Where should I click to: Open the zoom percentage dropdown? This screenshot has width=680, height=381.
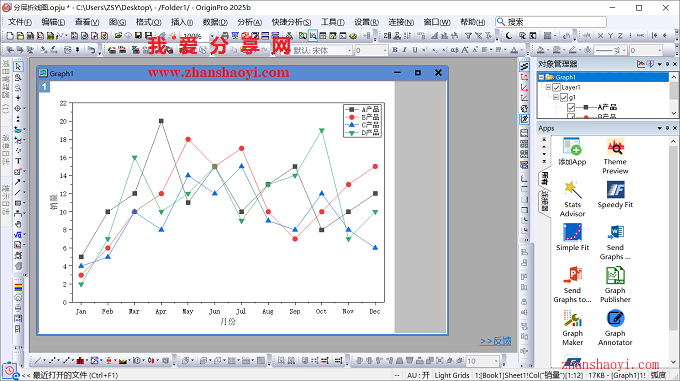(x=212, y=36)
